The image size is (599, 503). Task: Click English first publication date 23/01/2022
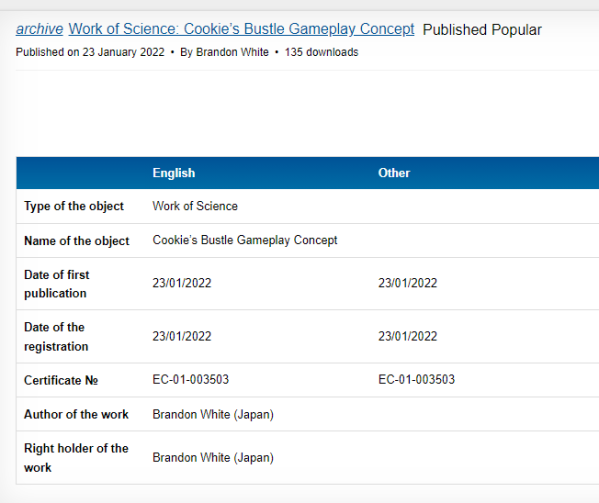point(182,283)
